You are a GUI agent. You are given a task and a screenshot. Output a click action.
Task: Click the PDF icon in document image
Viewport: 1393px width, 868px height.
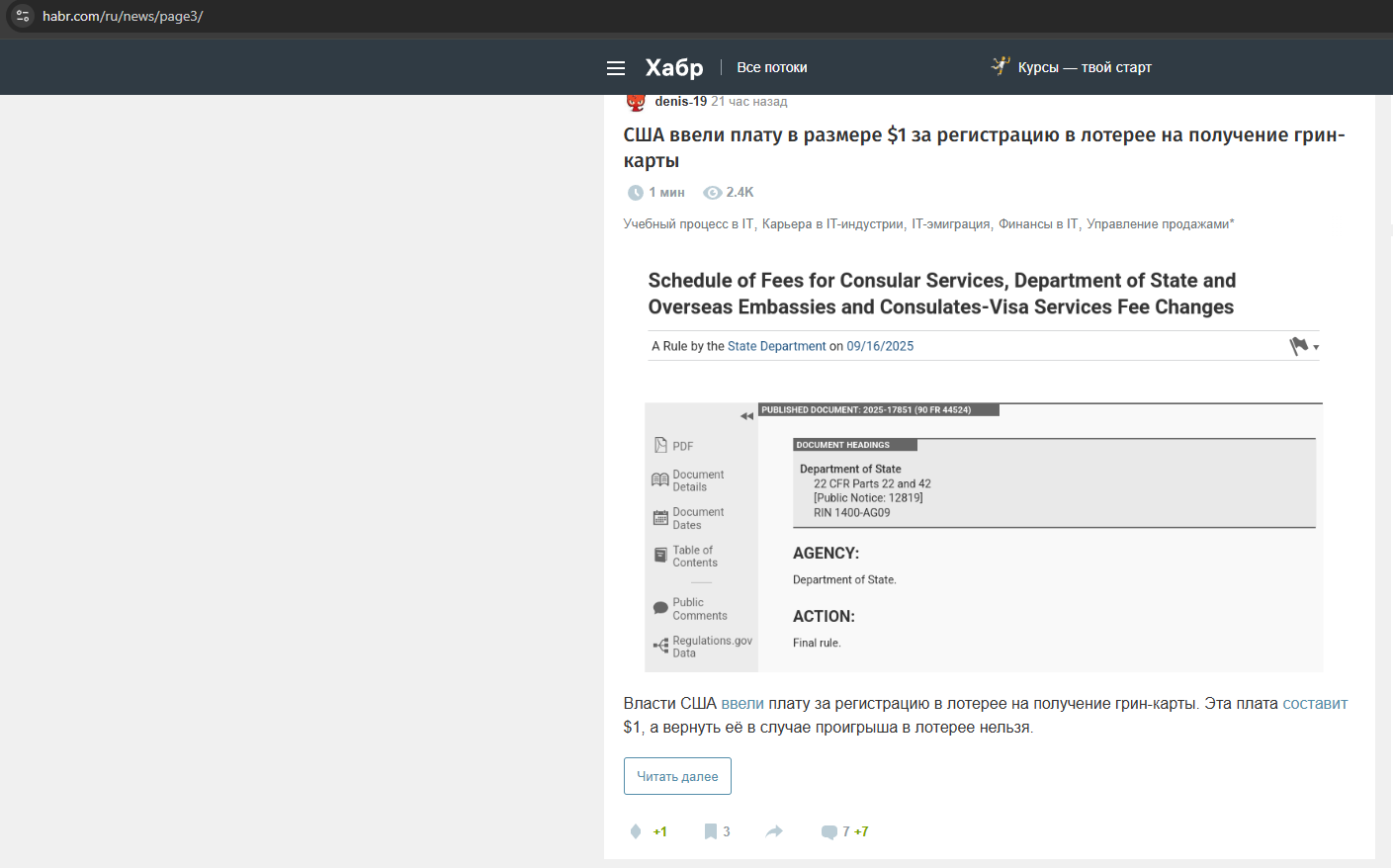660,446
